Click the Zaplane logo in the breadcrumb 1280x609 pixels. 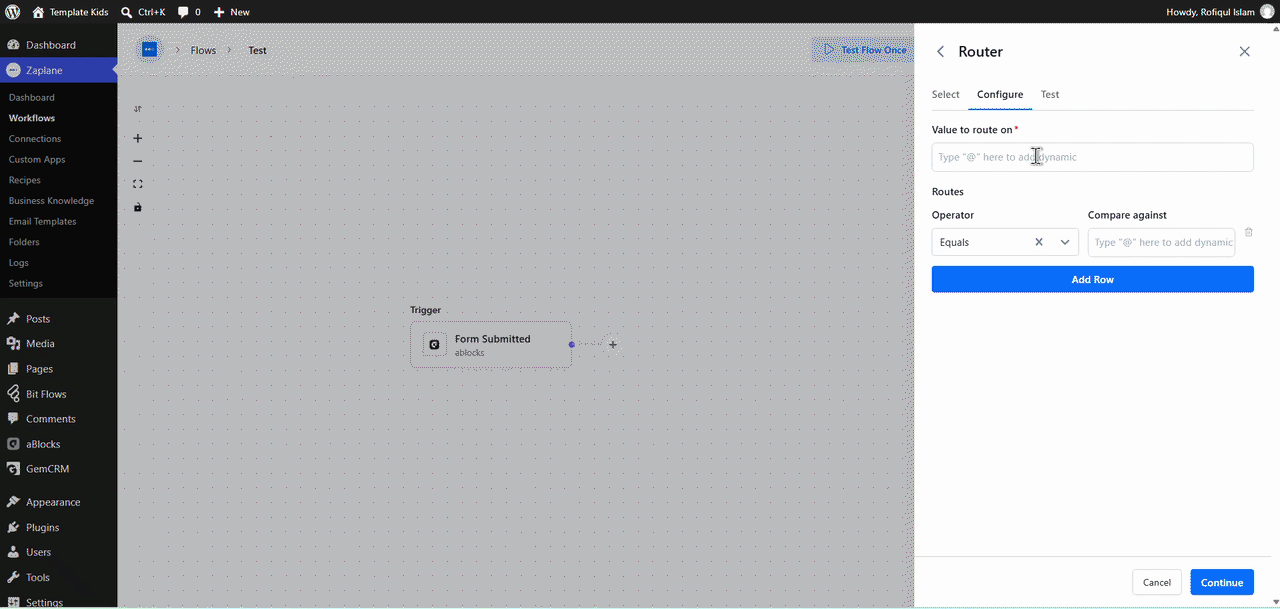[149, 49]
